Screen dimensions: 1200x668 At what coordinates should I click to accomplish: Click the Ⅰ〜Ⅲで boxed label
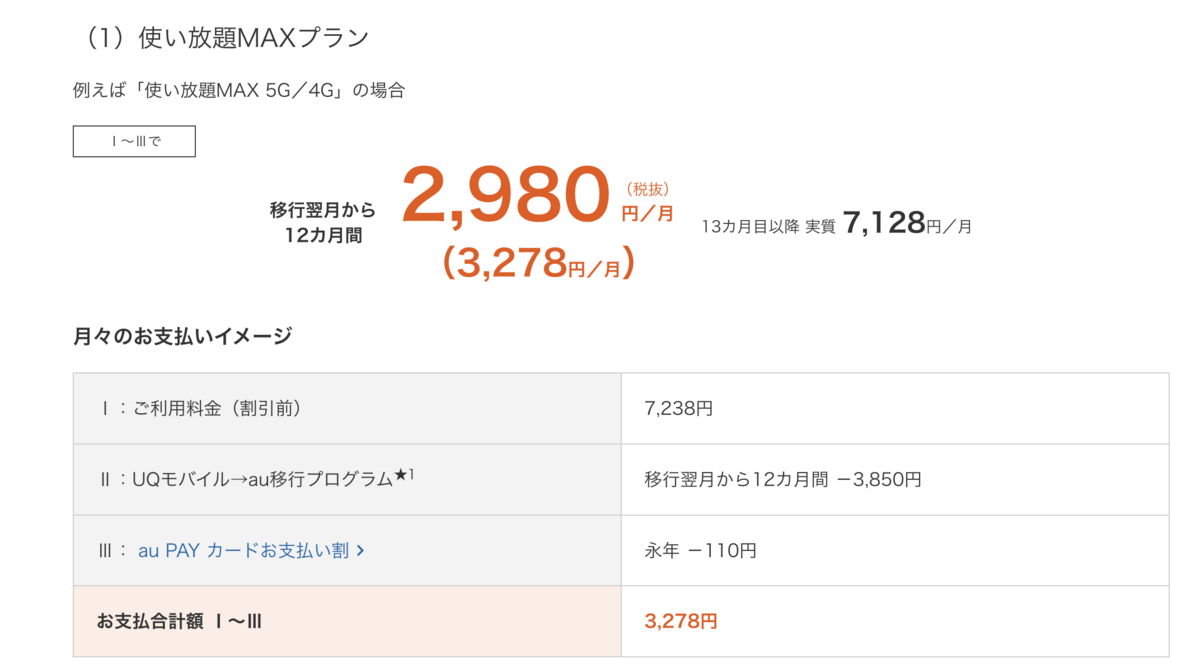click(134, 141)
